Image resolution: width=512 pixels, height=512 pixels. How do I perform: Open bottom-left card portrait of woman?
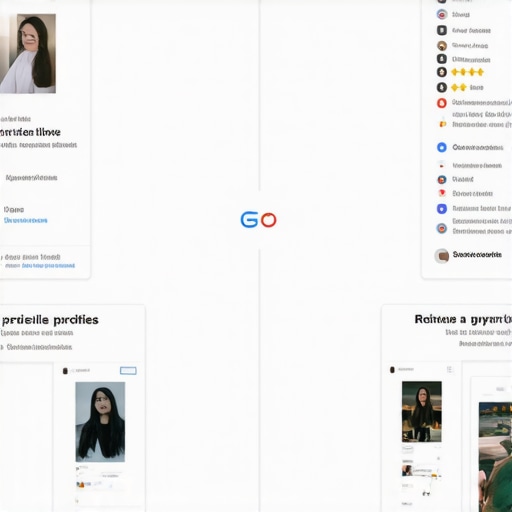(x=100, y=422)
